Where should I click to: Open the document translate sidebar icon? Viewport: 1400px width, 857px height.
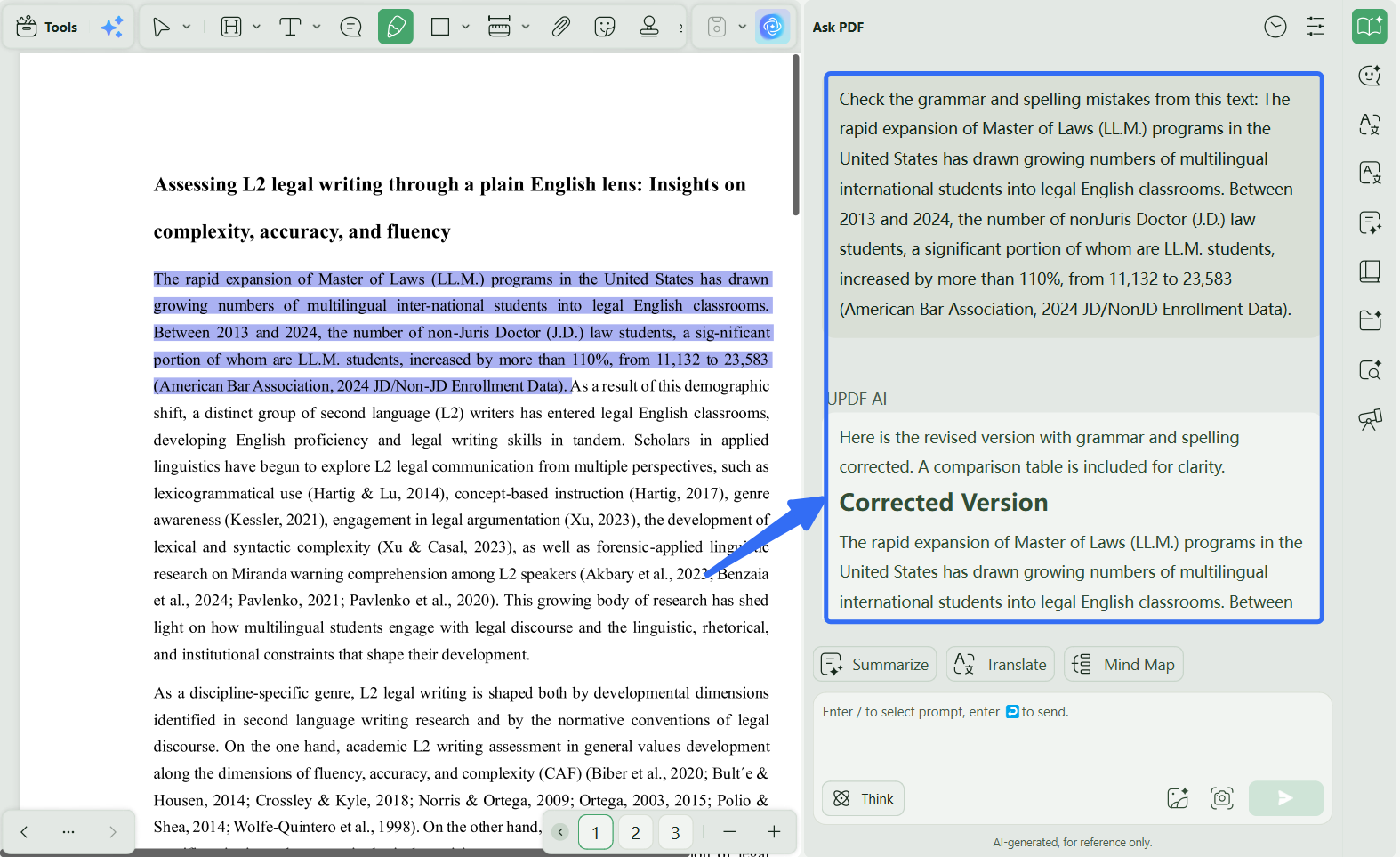pos(1370,173)
